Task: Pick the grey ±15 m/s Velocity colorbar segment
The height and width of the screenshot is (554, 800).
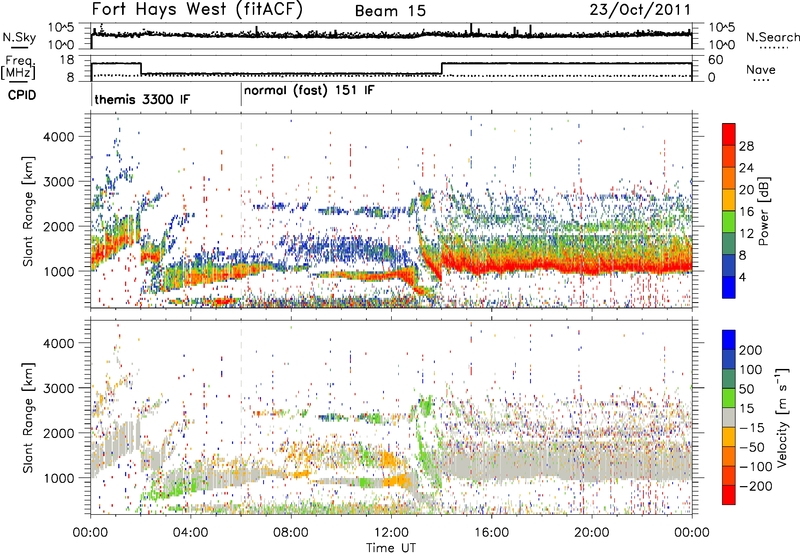Action: [x=729, y=417]
